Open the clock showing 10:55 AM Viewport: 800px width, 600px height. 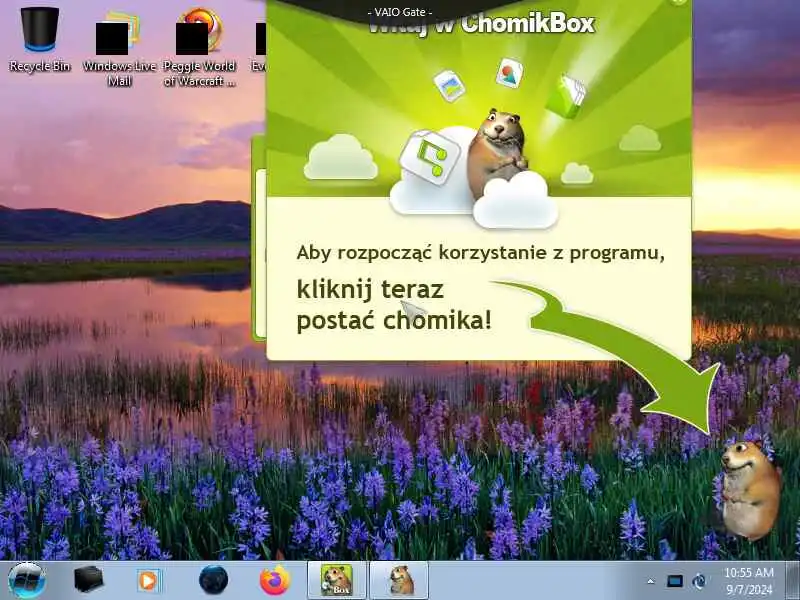[749, 581]
